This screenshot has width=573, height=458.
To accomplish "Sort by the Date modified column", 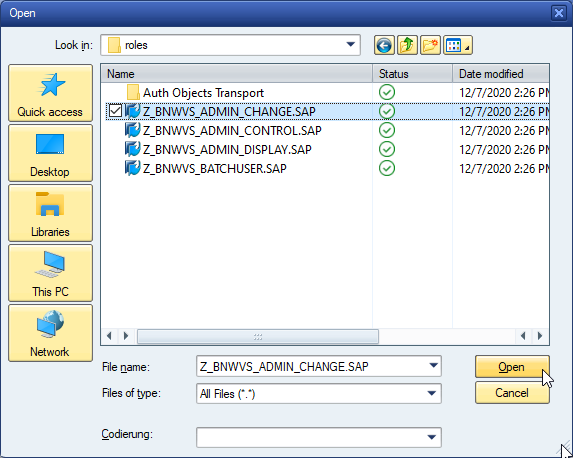I will [501, 74].
